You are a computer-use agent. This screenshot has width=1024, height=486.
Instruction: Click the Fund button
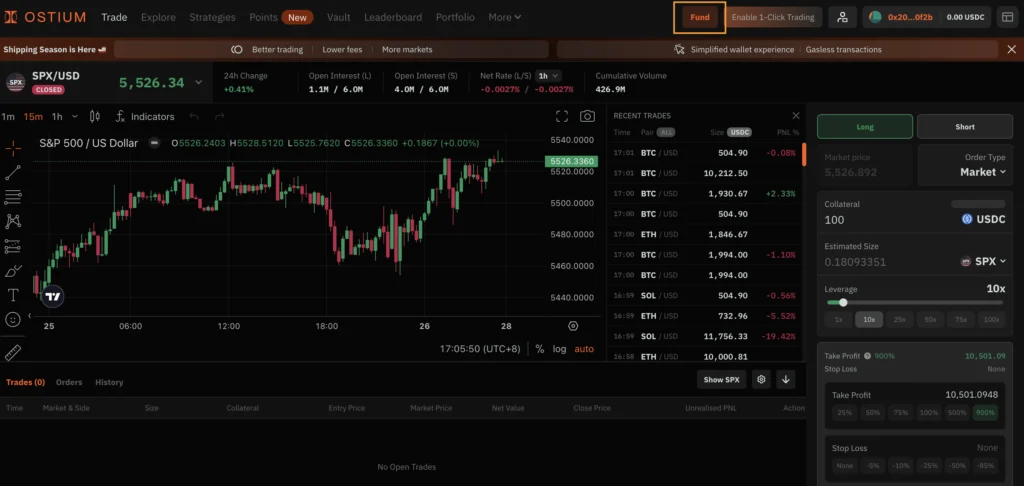699,17
